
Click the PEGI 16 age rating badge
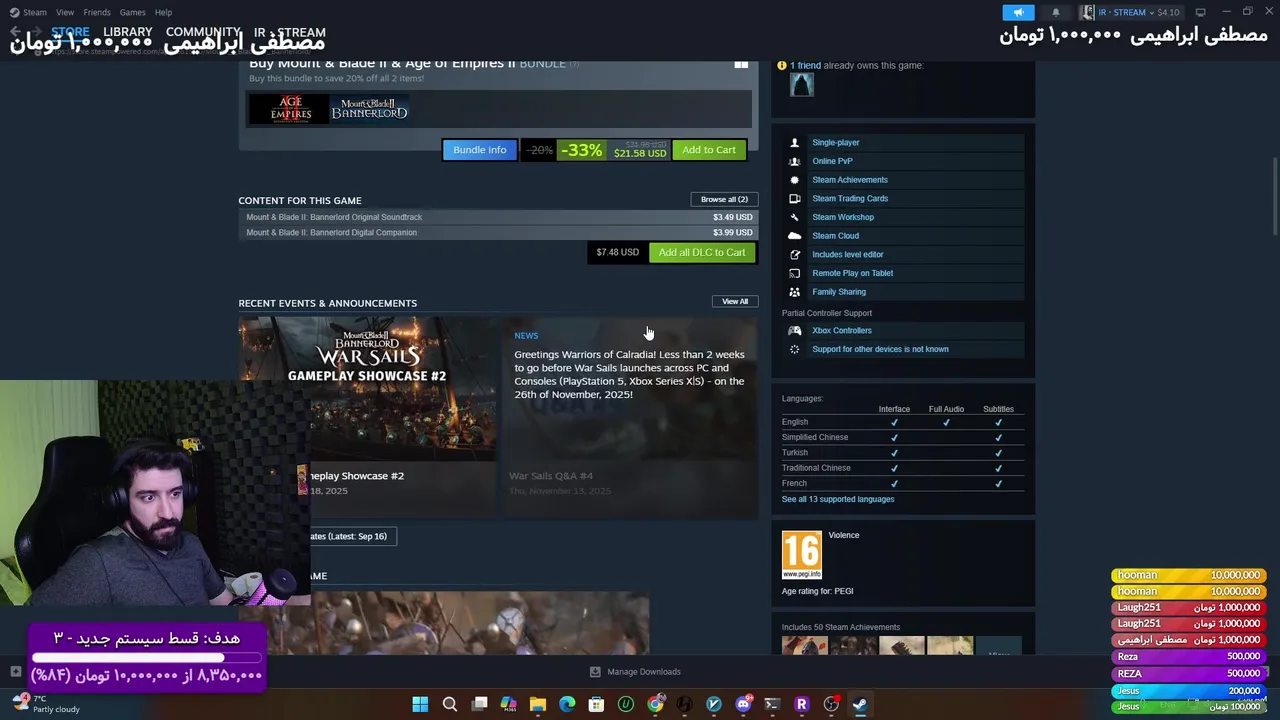(801, 555)
